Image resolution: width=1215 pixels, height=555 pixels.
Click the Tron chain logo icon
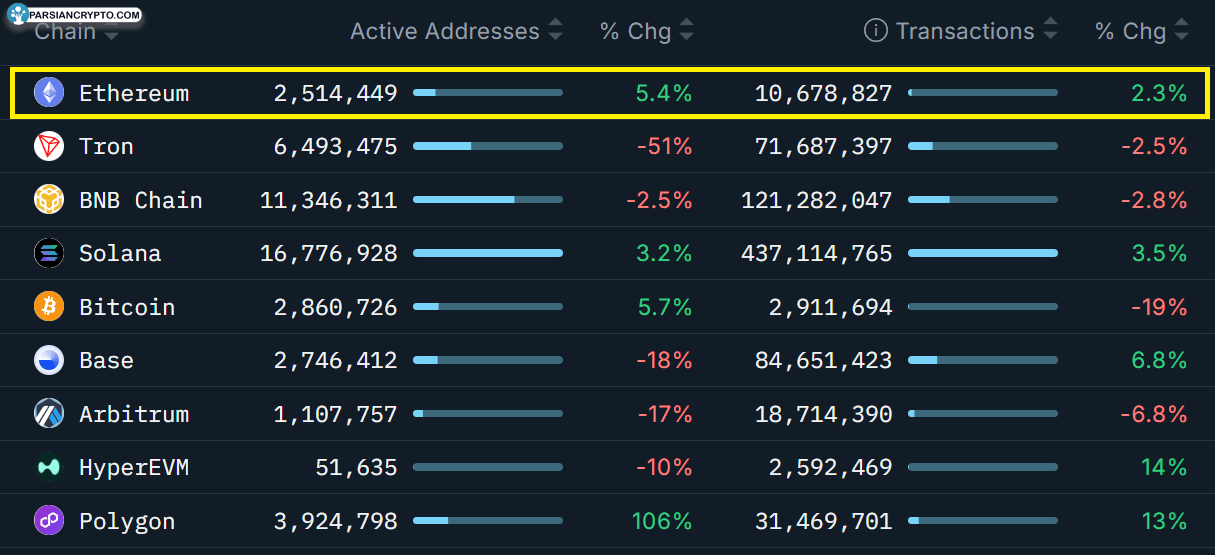(x=48, y=147)
